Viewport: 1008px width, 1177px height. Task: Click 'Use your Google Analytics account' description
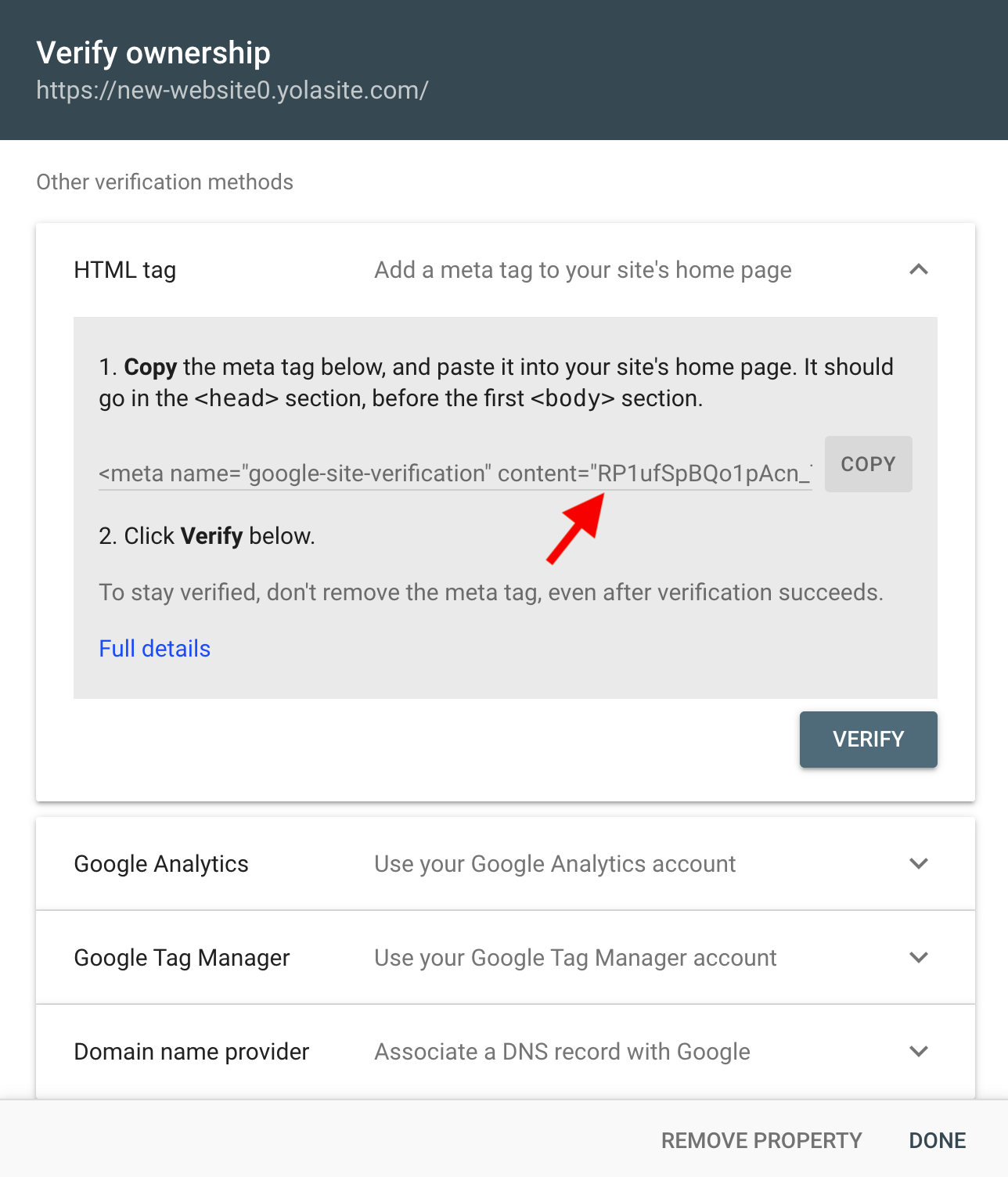coord(554,864)
